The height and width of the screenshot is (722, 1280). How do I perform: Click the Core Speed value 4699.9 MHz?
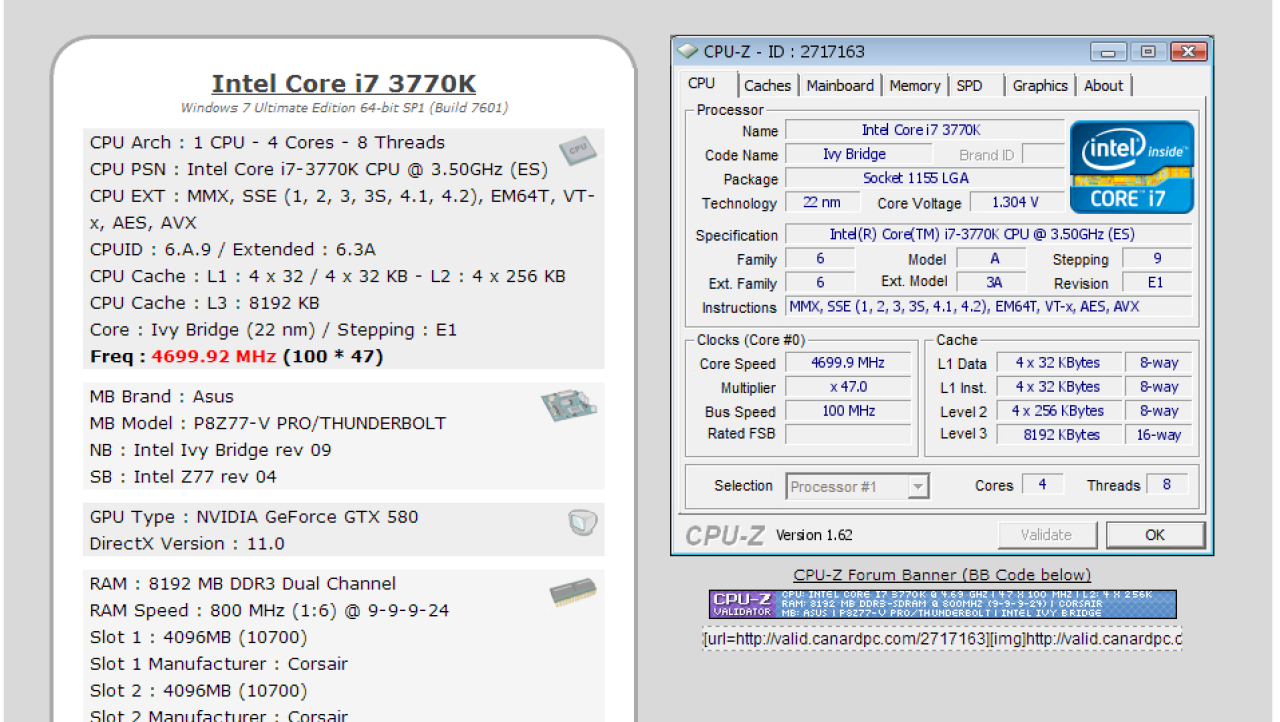coord(848,363)
